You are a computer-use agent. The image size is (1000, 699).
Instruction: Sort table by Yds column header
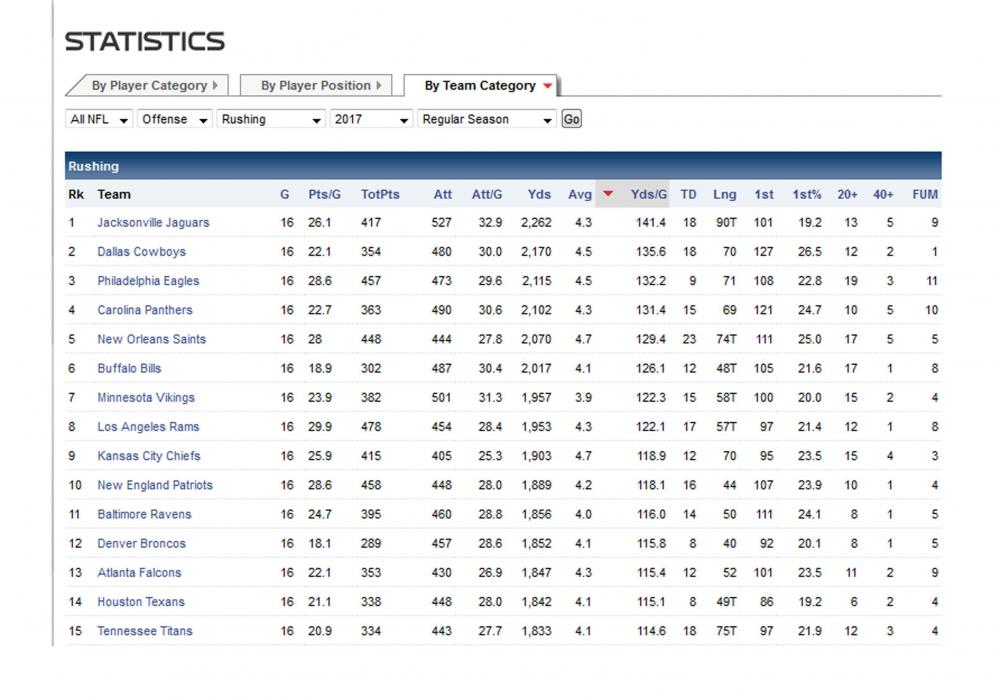pos(539,195)
